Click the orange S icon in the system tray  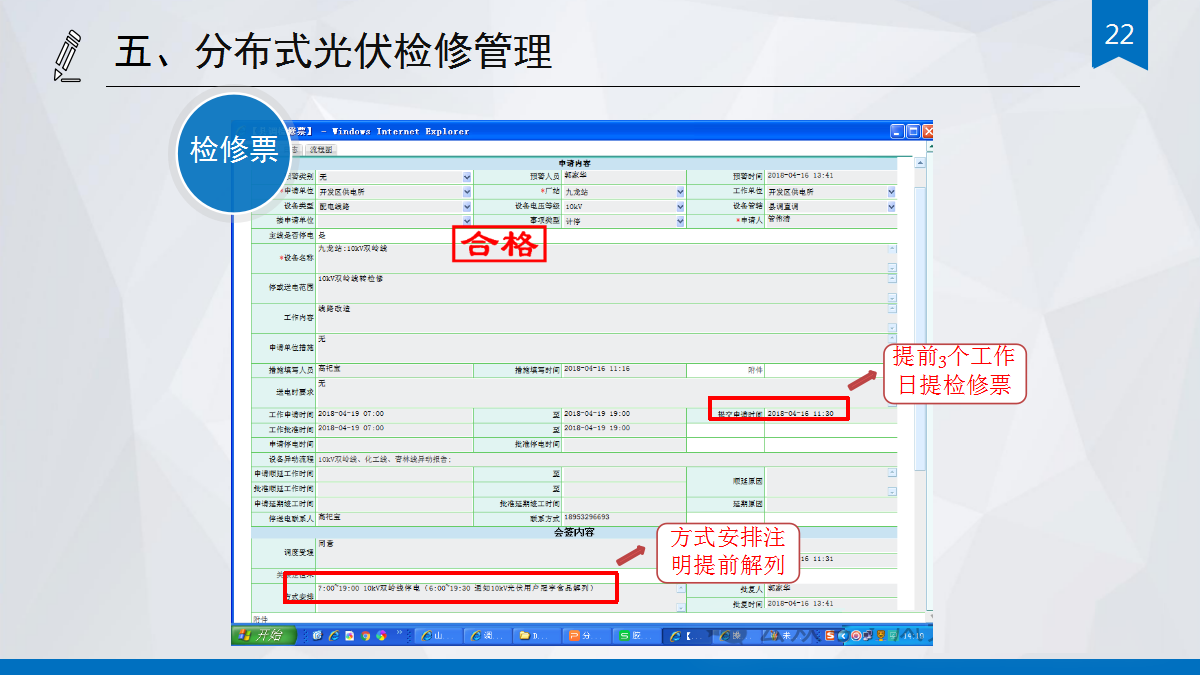click(x=830, y=636)
